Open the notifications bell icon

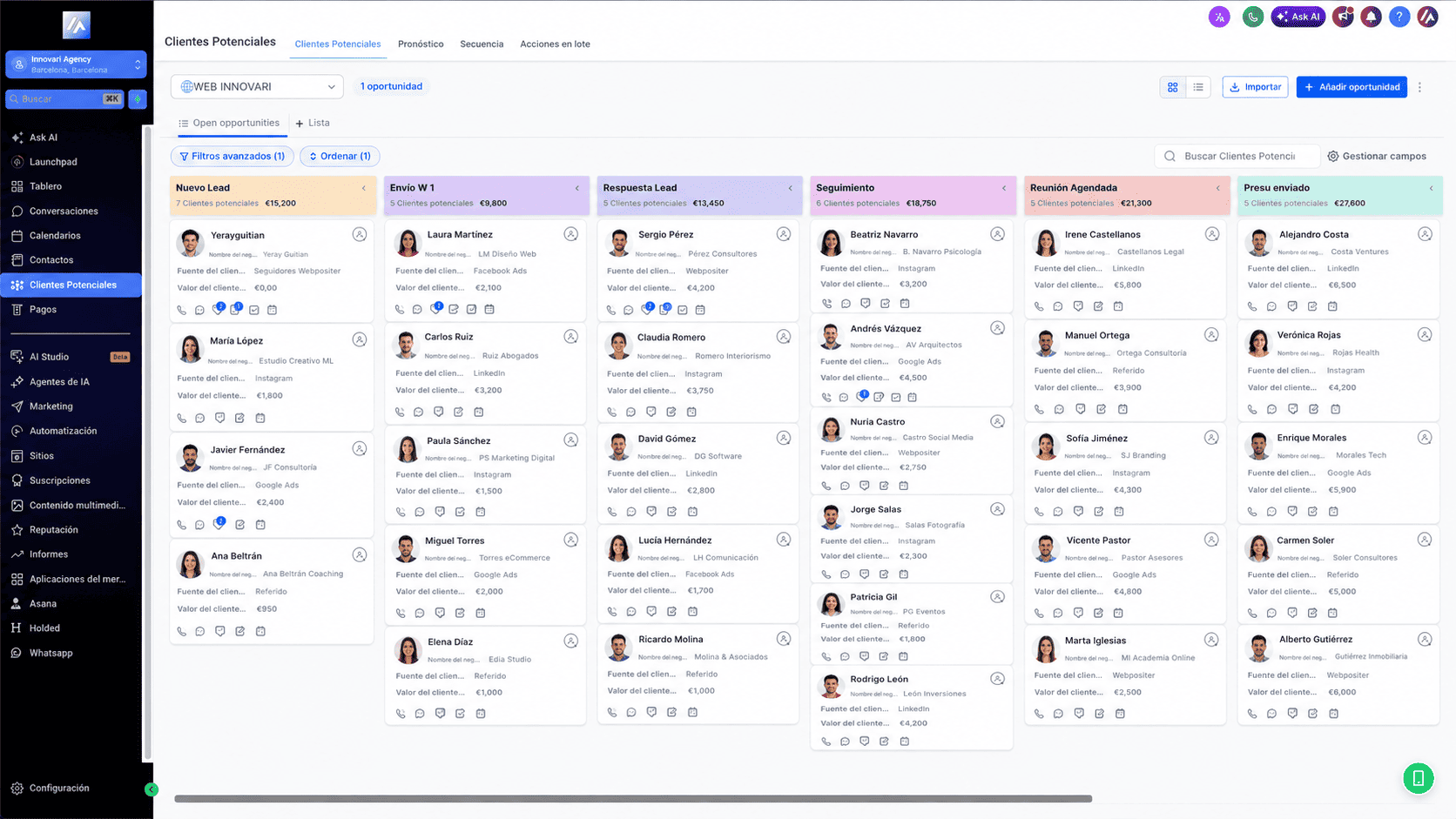tap(1371, 17)
